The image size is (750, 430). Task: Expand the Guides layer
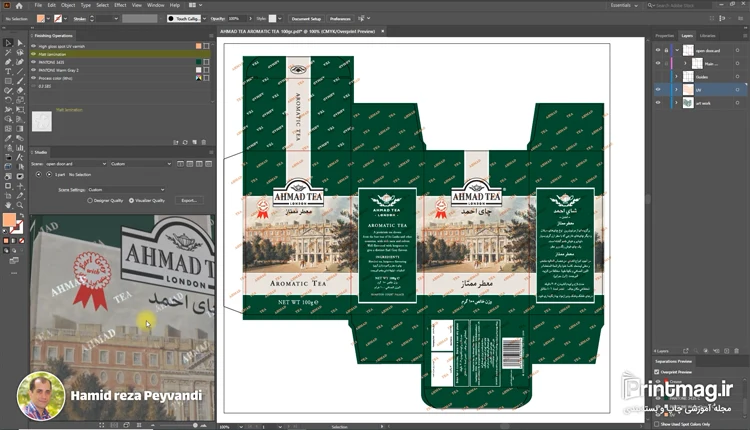tap(677, 77)
